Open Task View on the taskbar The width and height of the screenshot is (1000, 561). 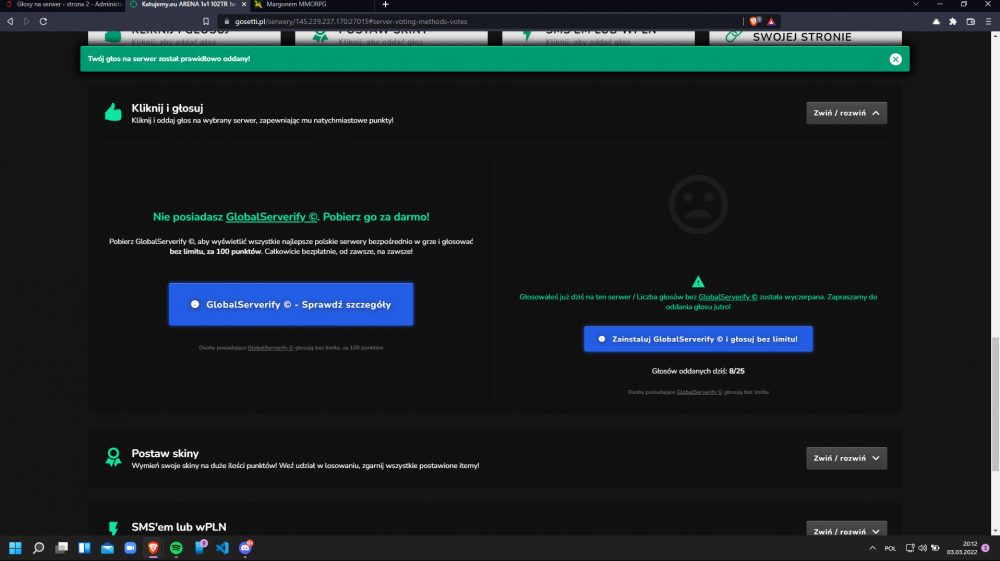[x=61, y=548]
